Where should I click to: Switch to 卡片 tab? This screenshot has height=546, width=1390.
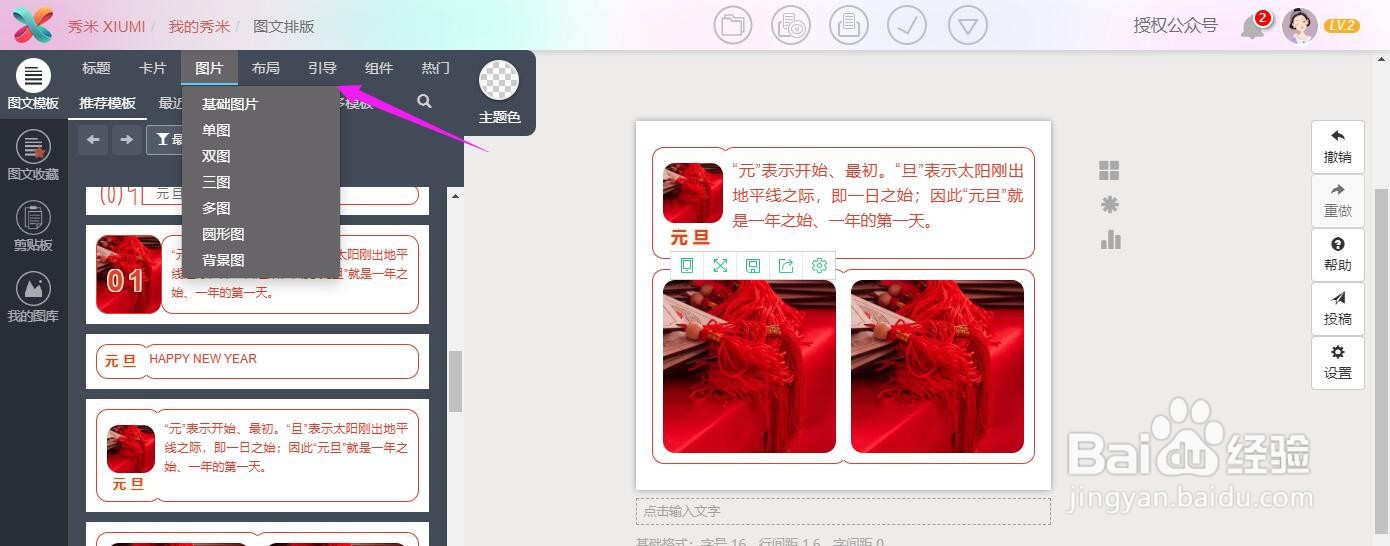point(153,68)
